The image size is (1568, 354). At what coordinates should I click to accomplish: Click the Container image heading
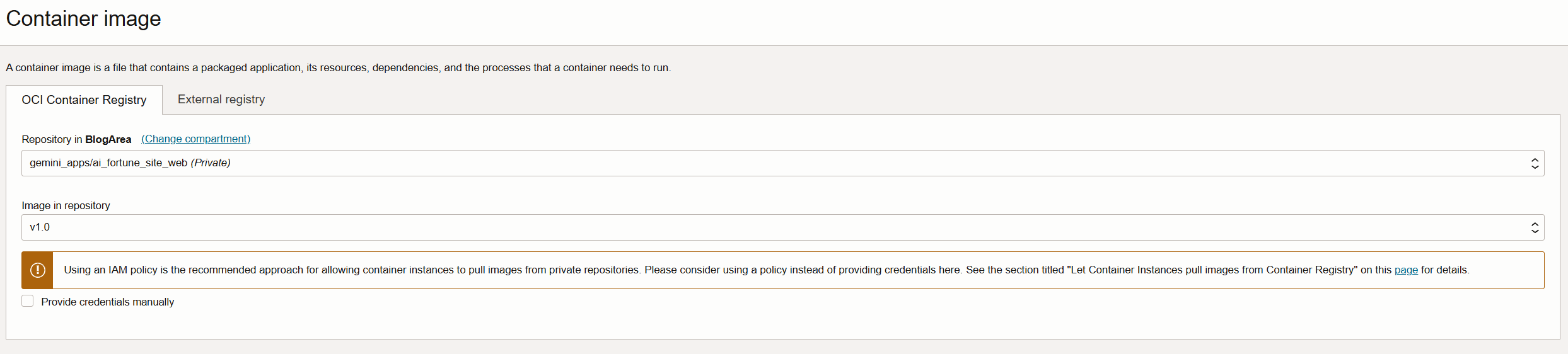click(x=83, y=19)
